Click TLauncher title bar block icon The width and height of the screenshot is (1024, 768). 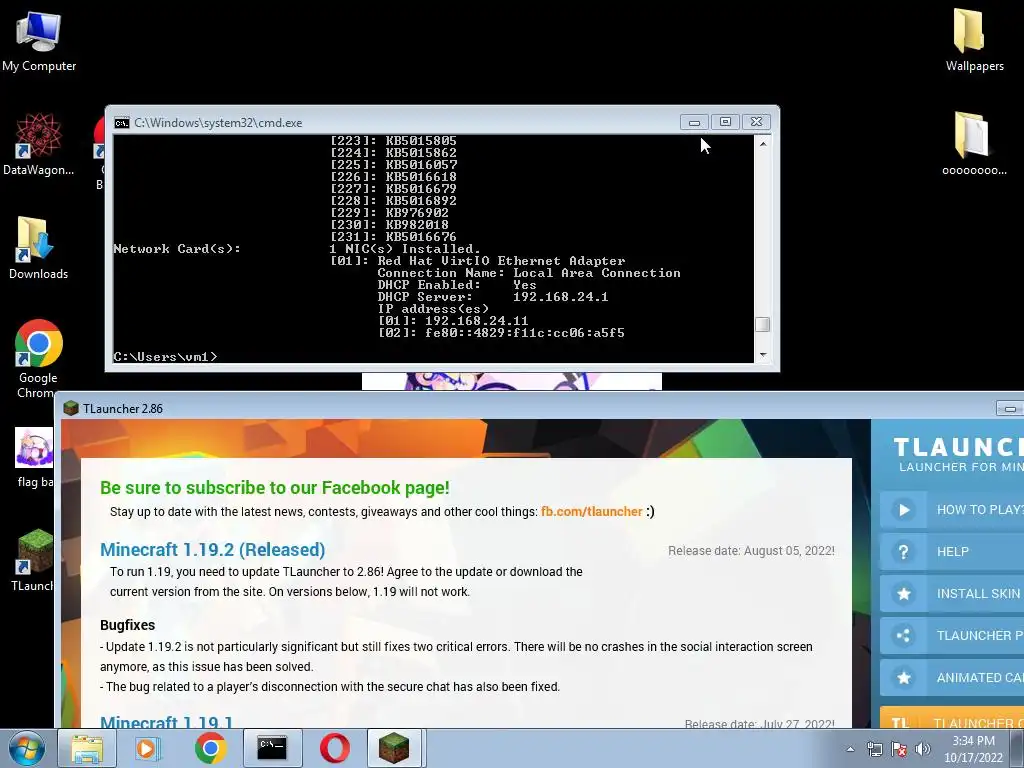[x=71, y=408]
